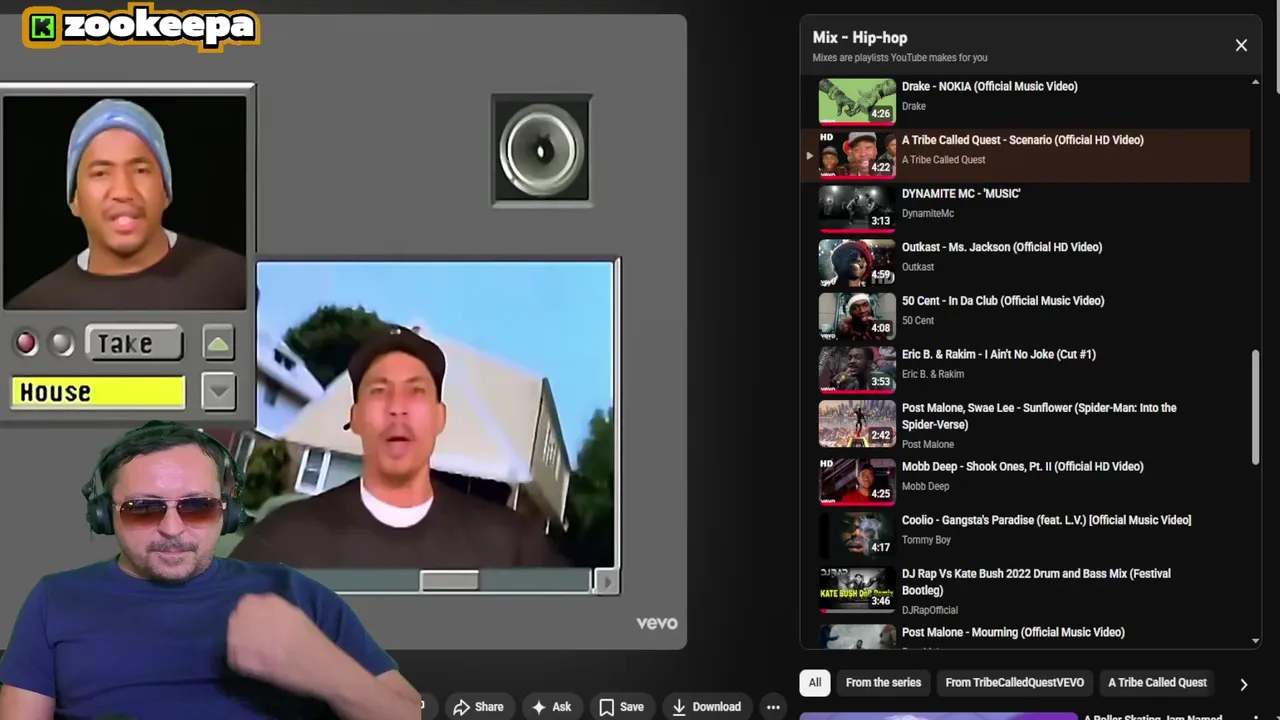Click channel name Tommy Boy
The height and width of the screenshot is (720, 1280).
[926, 540]
